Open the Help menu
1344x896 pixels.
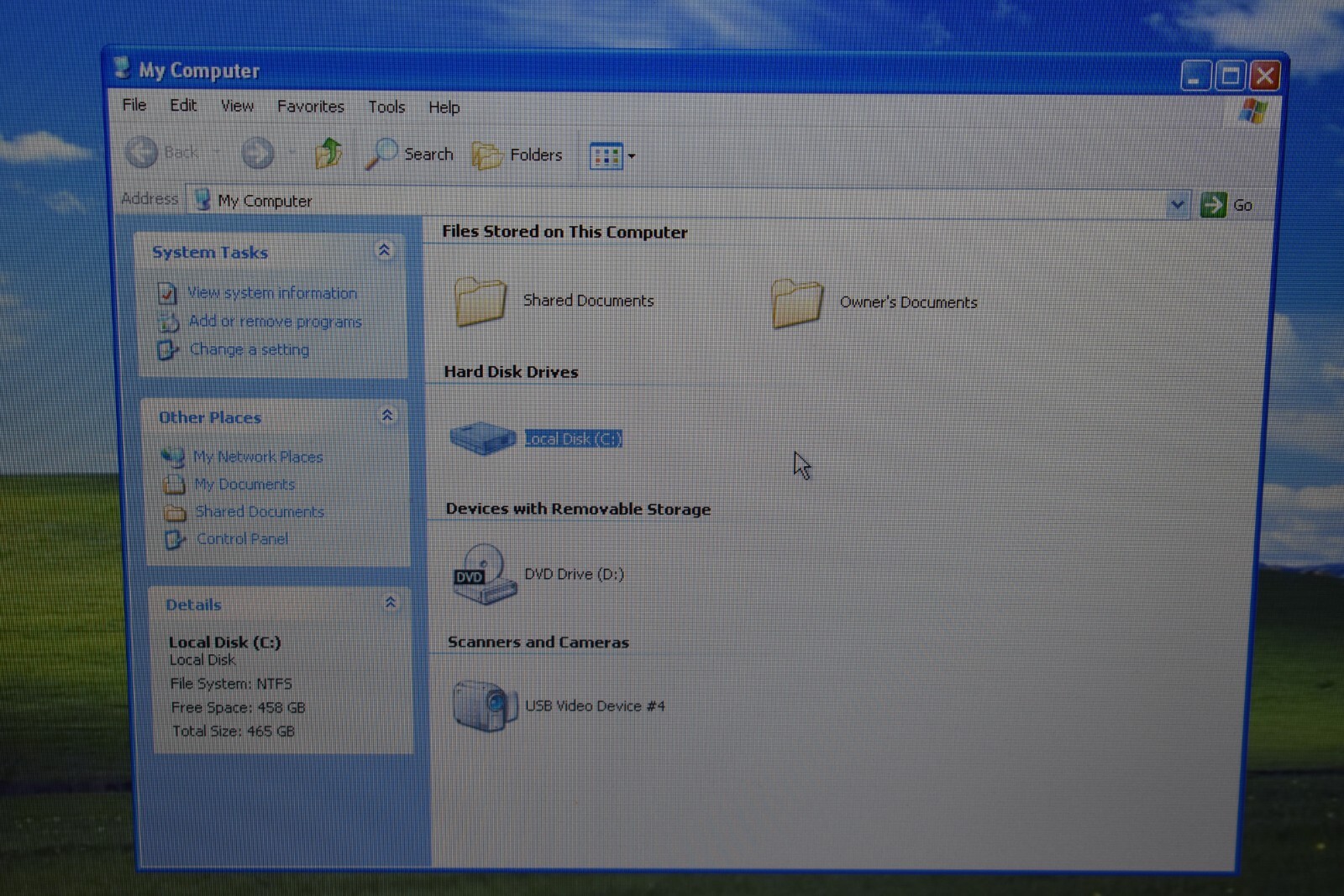[x=444, y=107]
